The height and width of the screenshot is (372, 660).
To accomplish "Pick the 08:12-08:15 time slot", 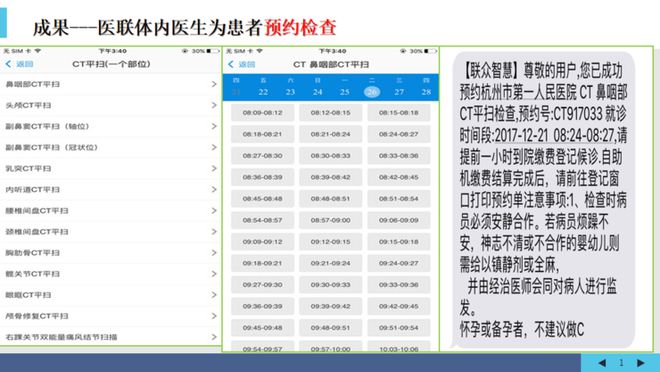I will pyautogui.click(x=330, y=113).
